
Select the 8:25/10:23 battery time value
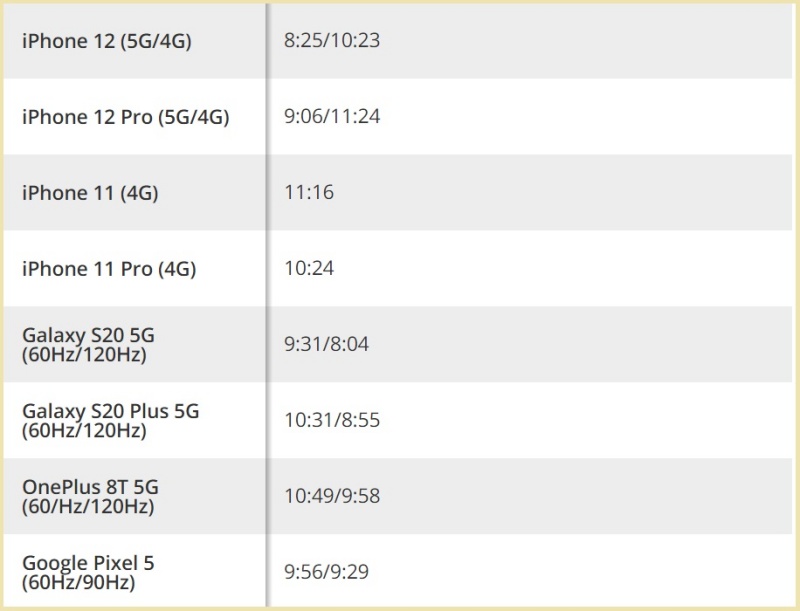[x=332, y=41]
